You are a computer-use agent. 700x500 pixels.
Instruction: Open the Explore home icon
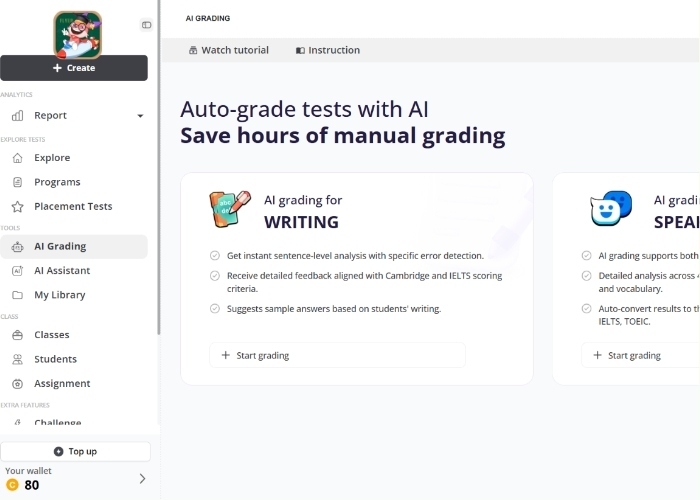click(17, 158)
